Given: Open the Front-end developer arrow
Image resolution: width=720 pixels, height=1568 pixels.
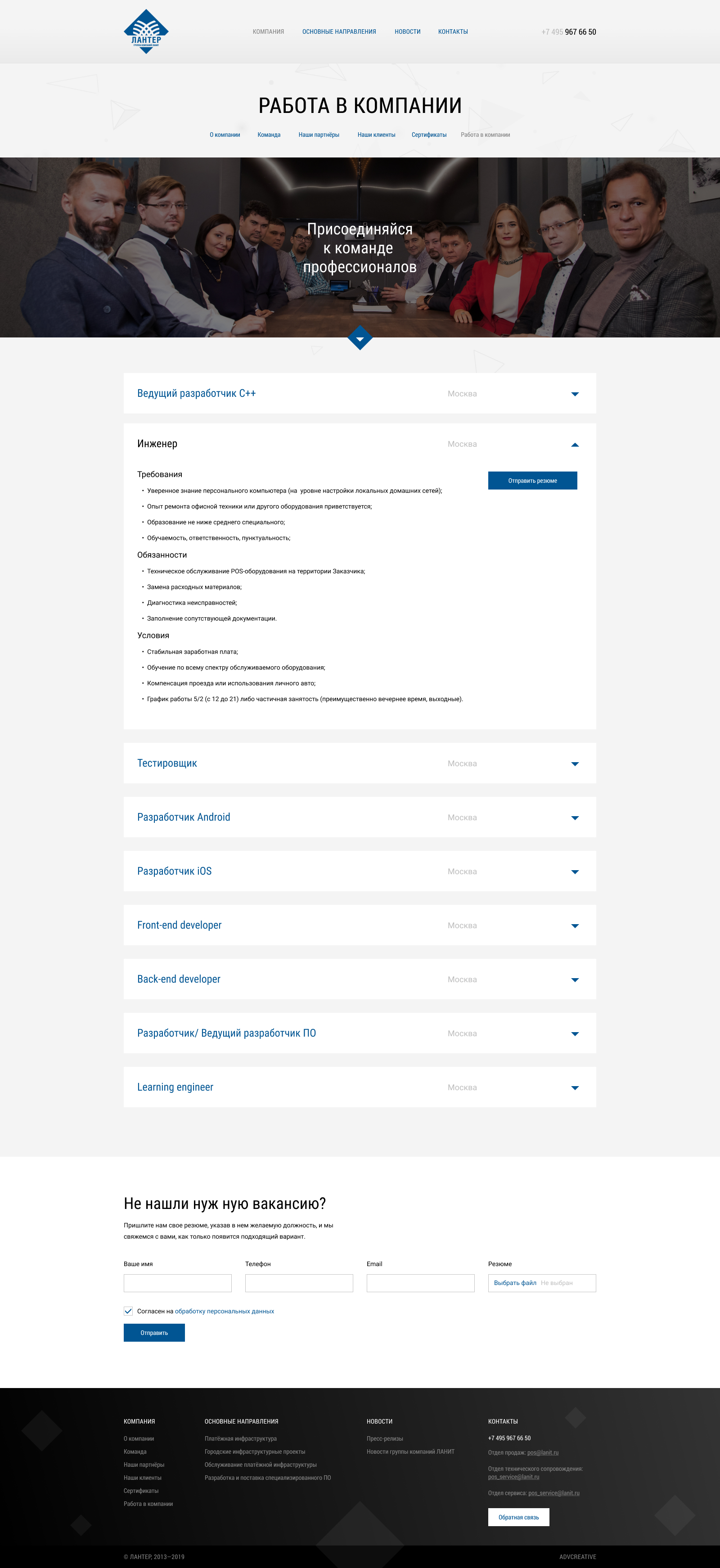Looking at the screenshot, I should point(575,926).
